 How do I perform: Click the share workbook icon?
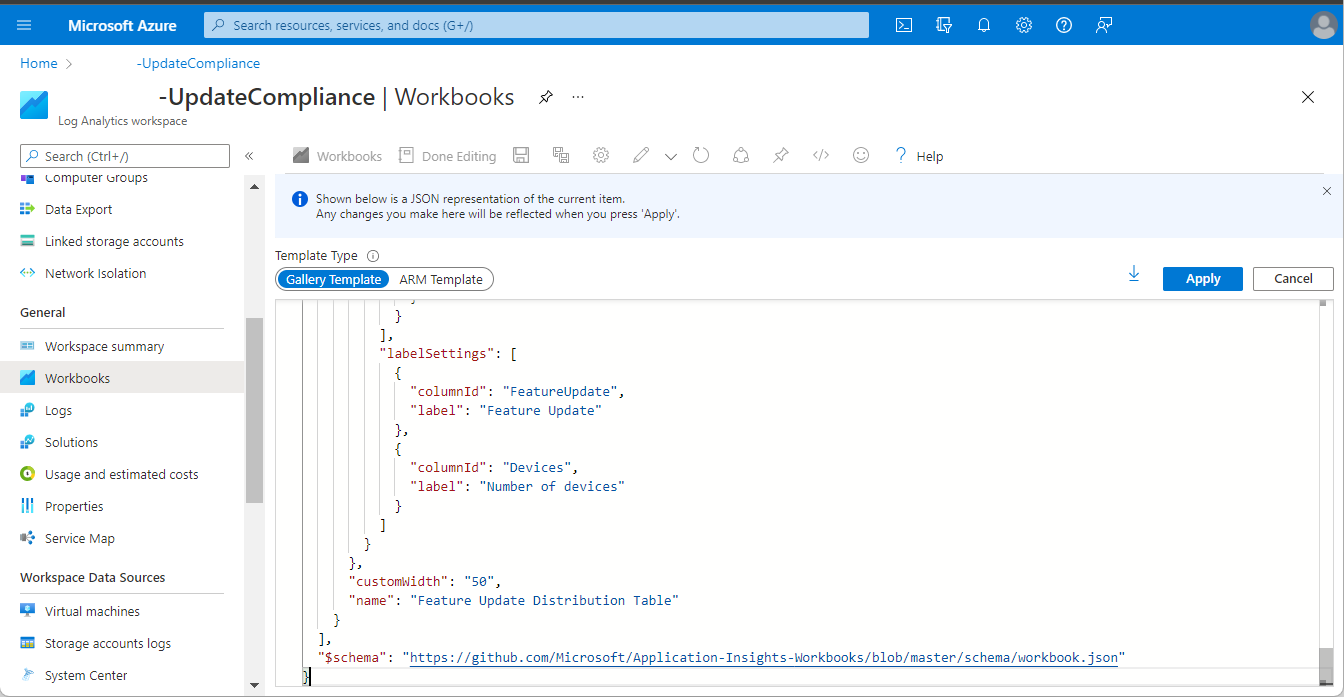pyautogui.click(x=741, y=155)
